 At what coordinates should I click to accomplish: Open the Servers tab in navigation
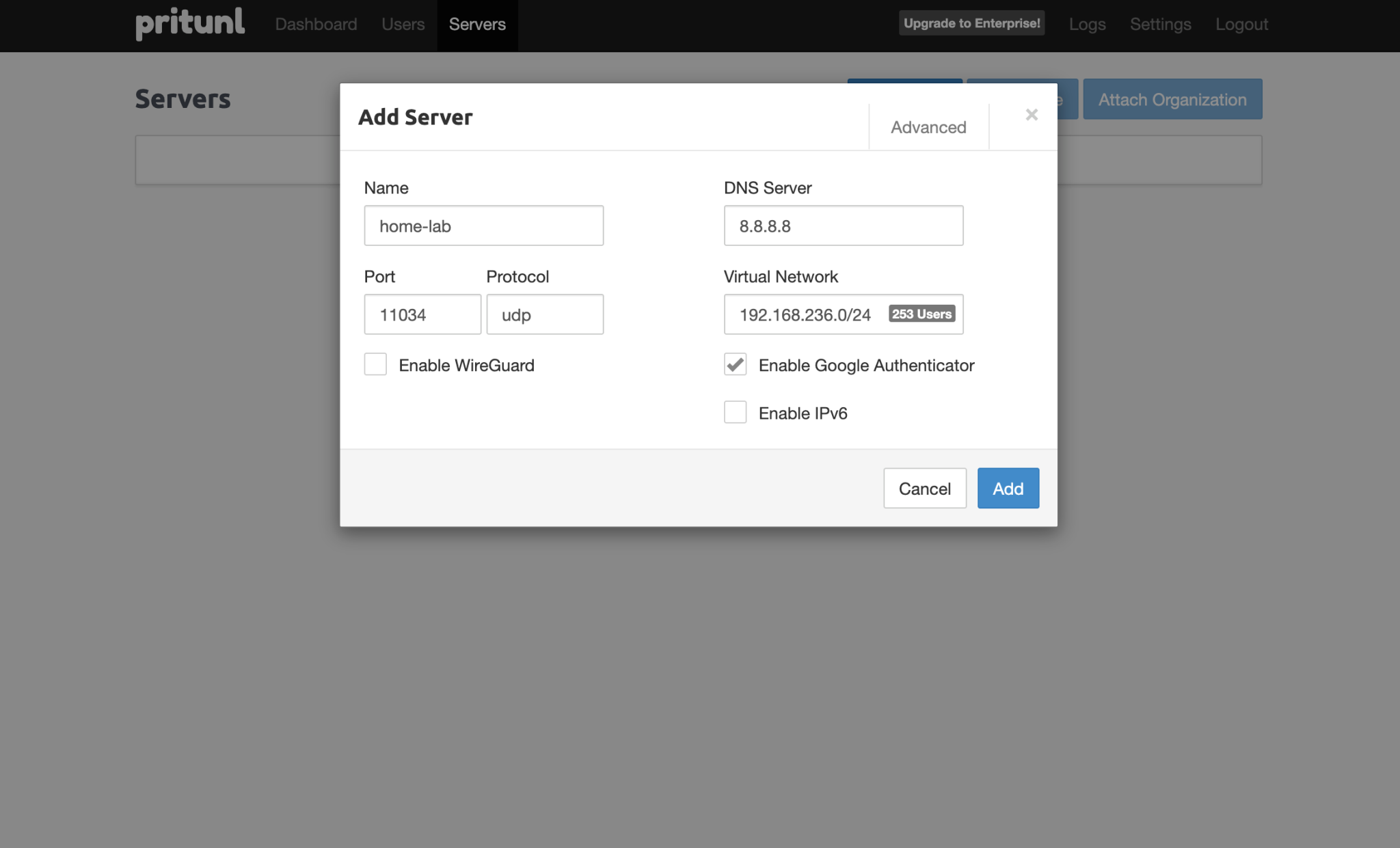(x=477, y=25)
